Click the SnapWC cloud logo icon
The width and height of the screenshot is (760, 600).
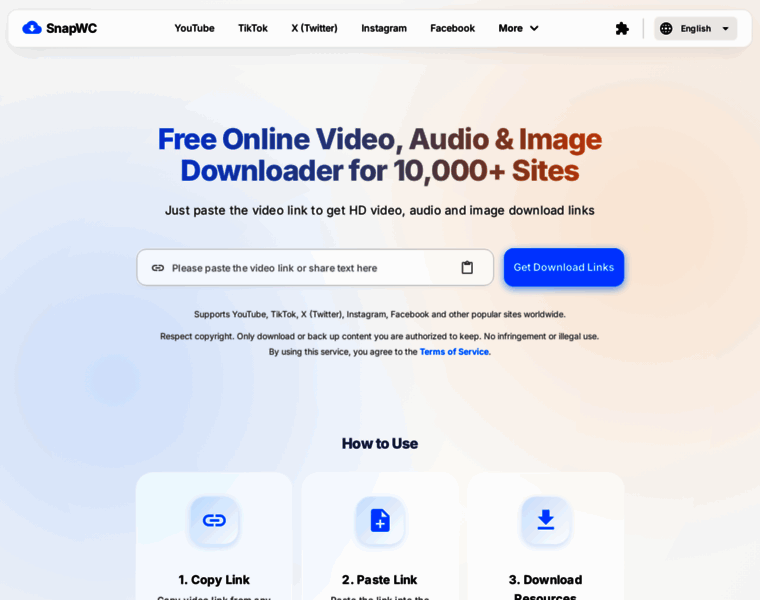(32, 28)
